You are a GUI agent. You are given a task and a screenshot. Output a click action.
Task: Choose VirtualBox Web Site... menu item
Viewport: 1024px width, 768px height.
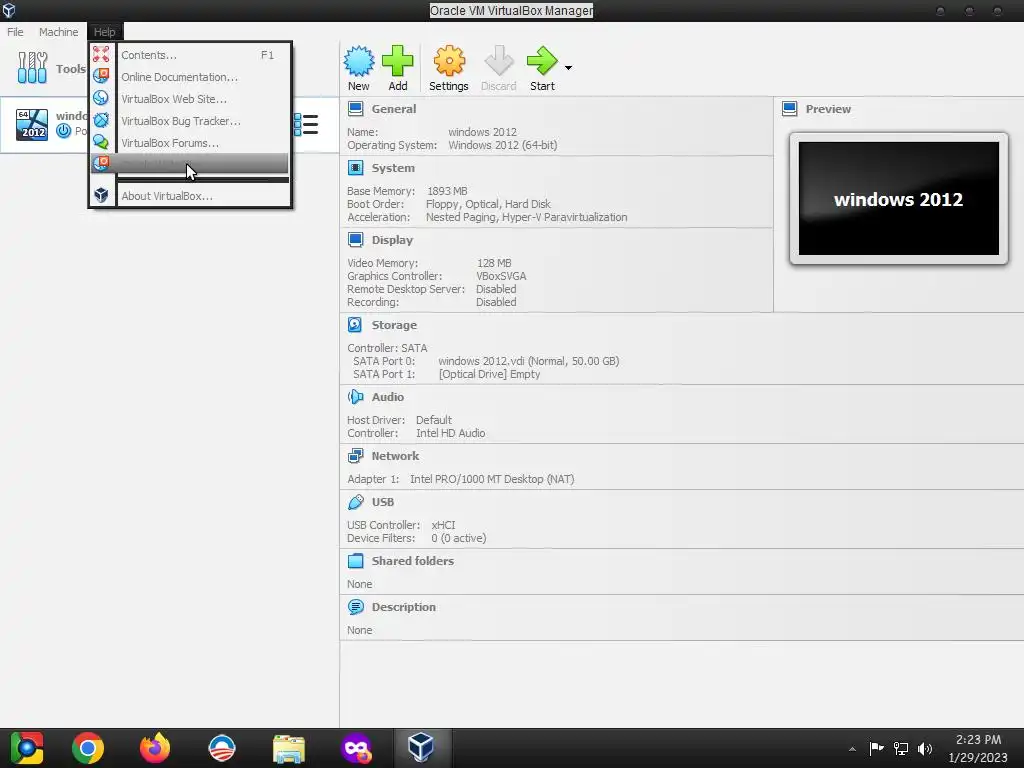pos(189,99)
